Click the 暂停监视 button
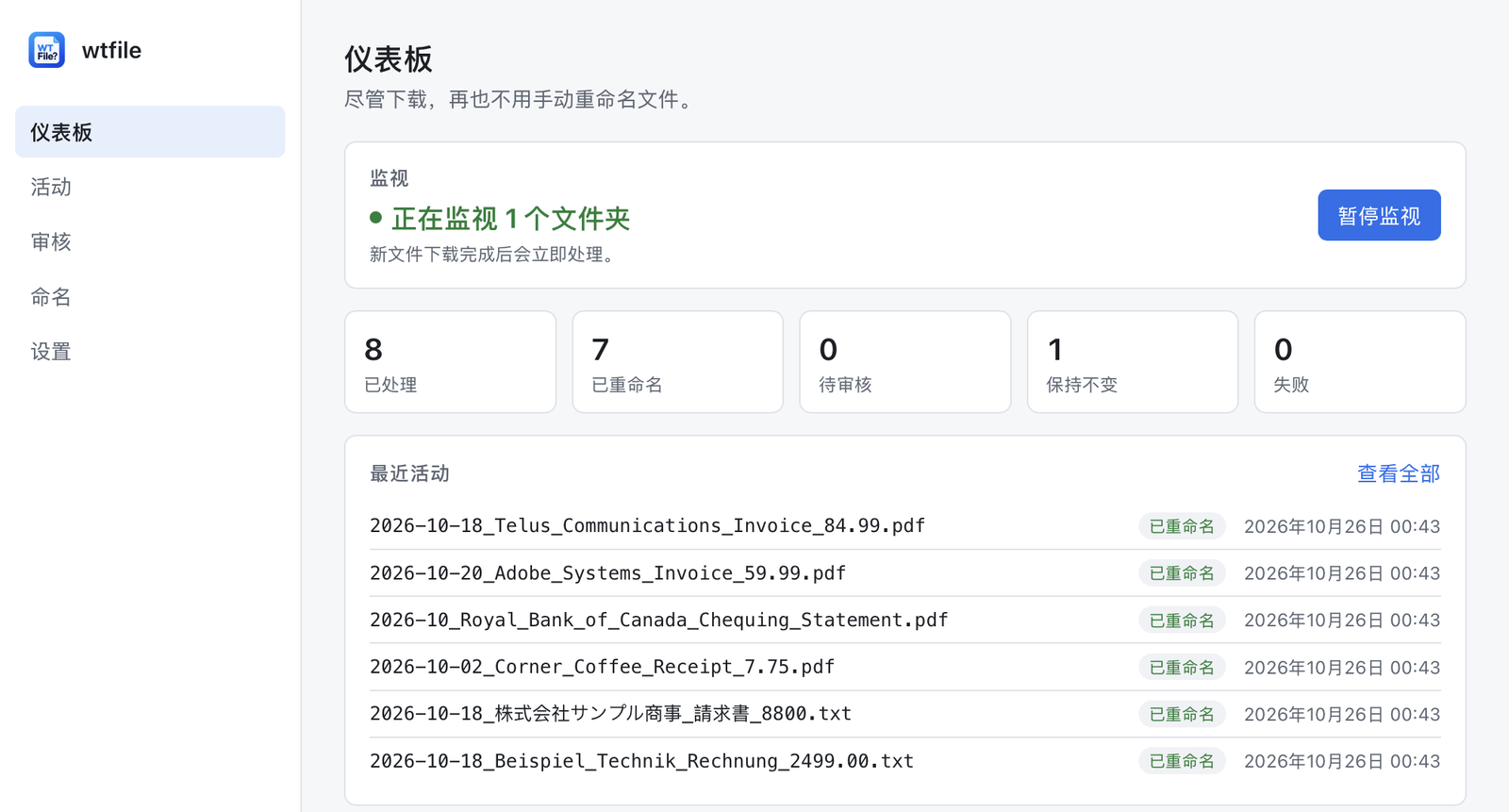This screenshot has height=812, width=1509. (1379, 215)
